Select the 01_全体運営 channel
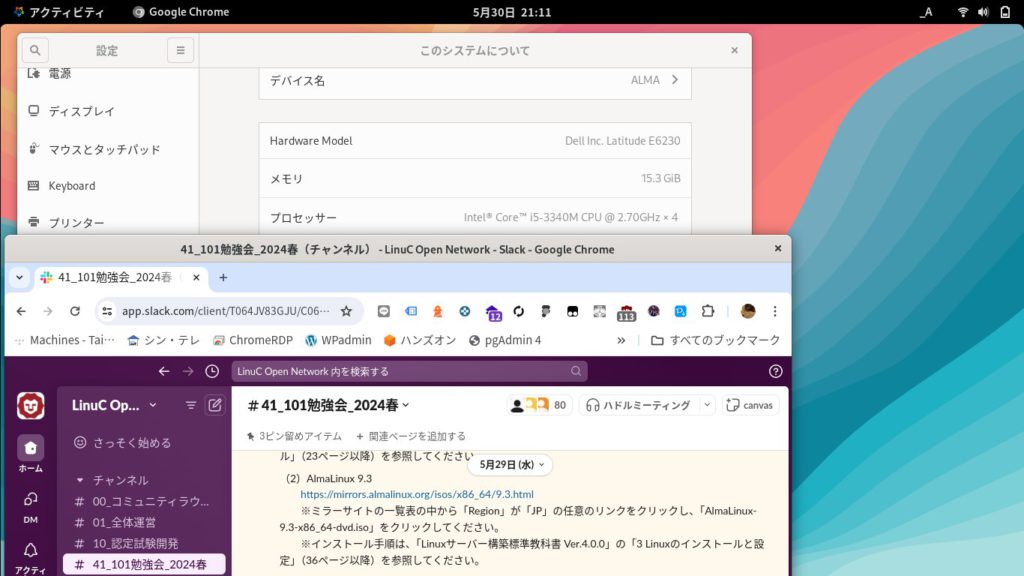This screenshot has width=1024, height=576. (x=123, y=522)
